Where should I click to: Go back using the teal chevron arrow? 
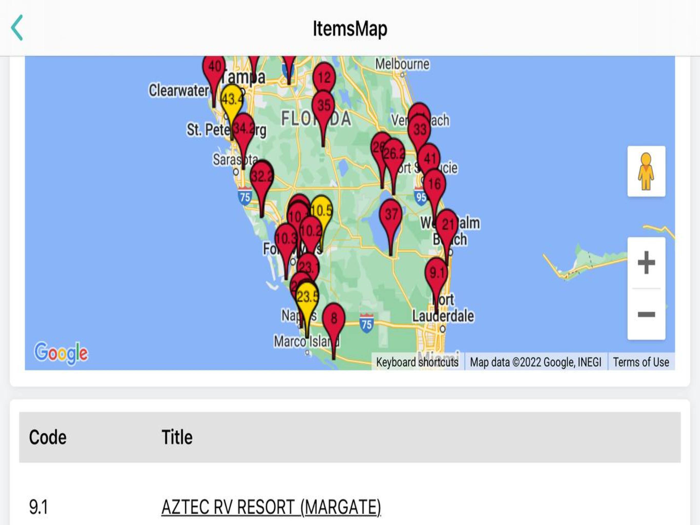coord(17,28)
